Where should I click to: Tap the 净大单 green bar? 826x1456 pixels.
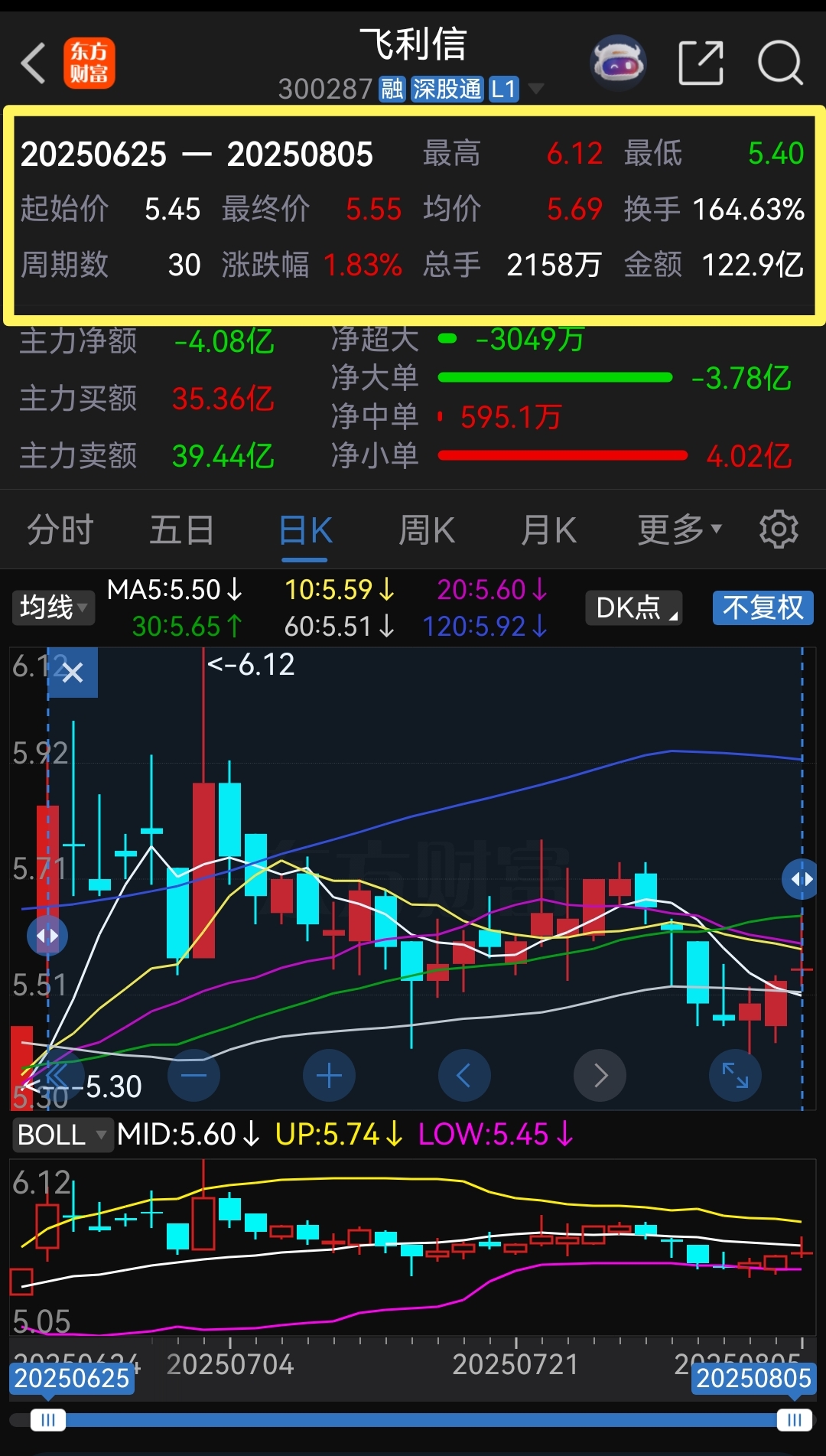(x=555, y=377)
